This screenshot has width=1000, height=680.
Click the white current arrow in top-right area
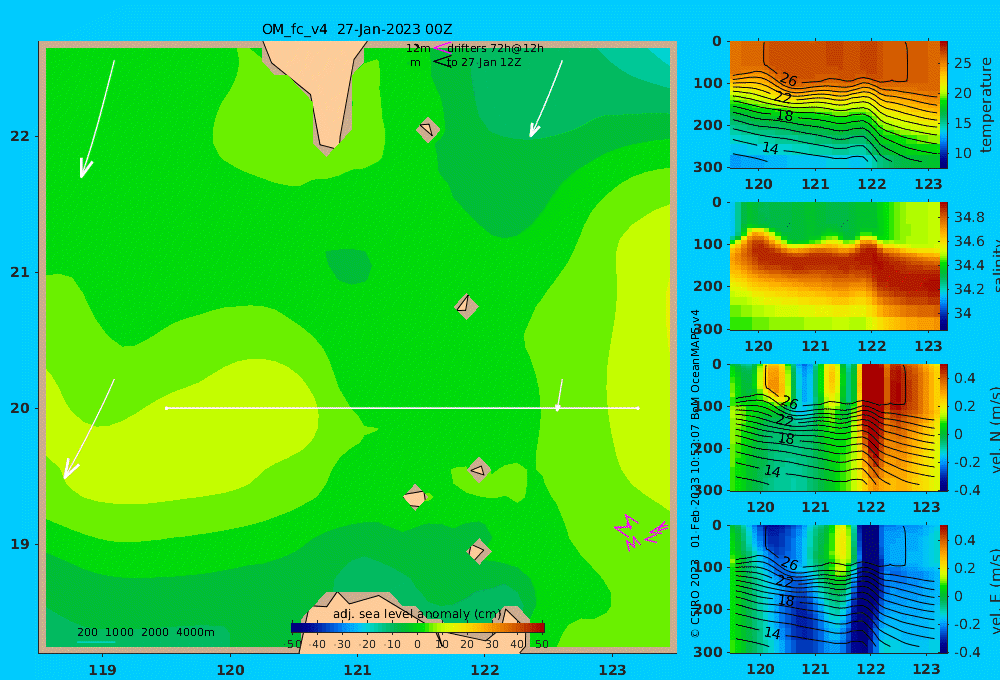coord(546,99)
